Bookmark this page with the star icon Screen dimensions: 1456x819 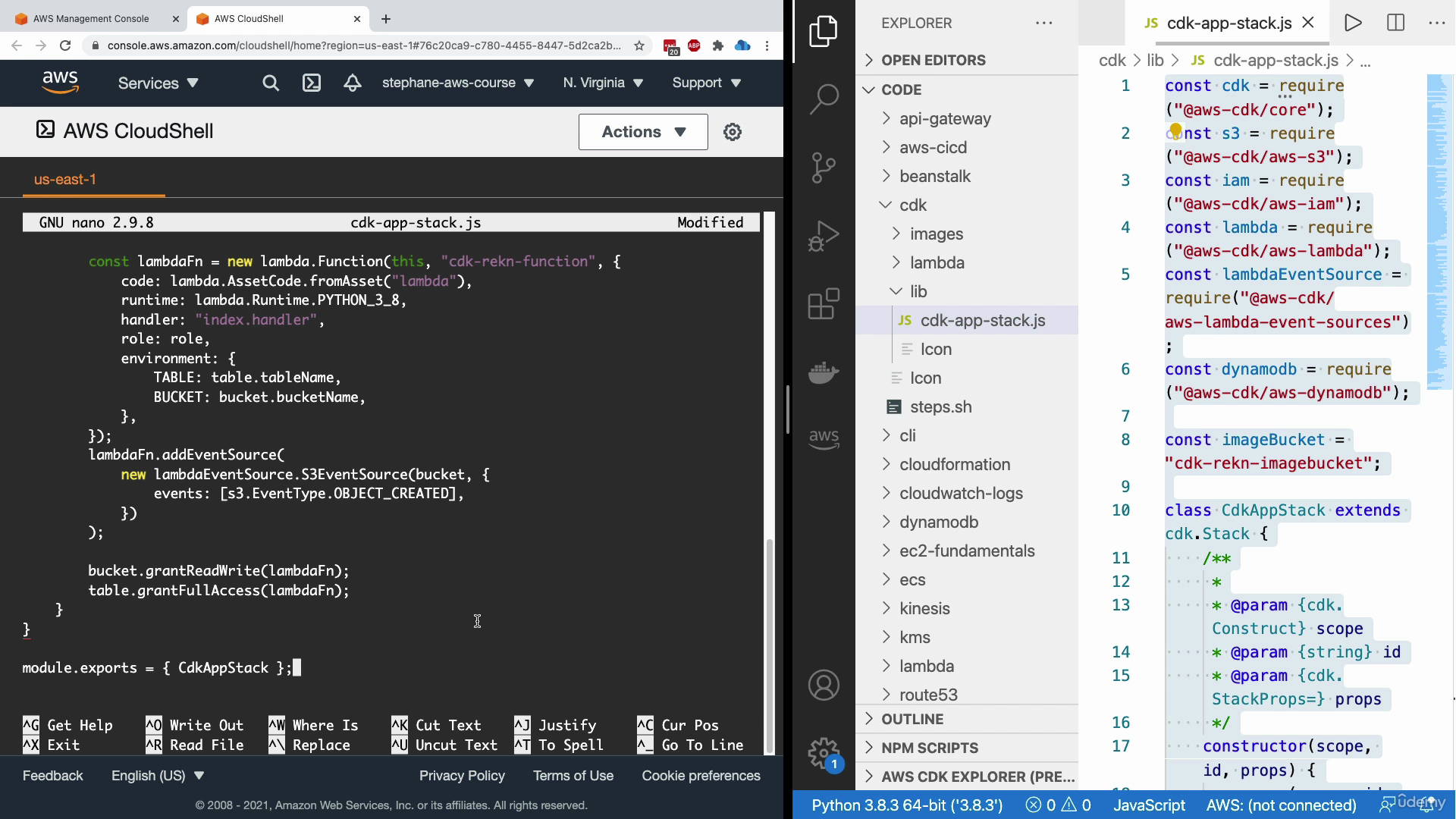point(639,45)
